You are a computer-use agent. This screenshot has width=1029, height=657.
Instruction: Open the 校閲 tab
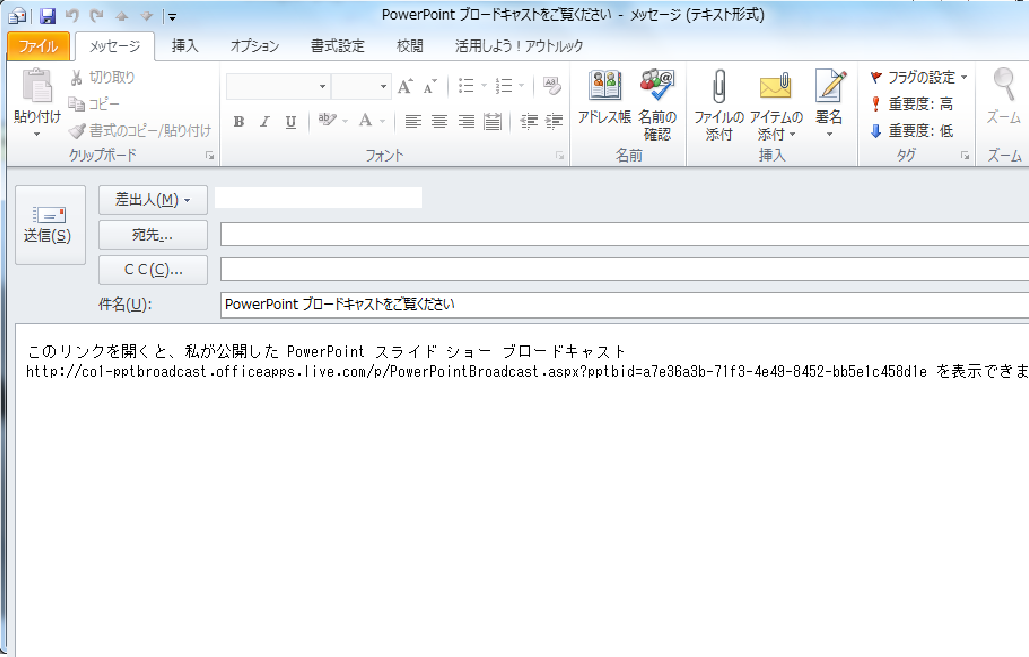click(x=410, y=46)
